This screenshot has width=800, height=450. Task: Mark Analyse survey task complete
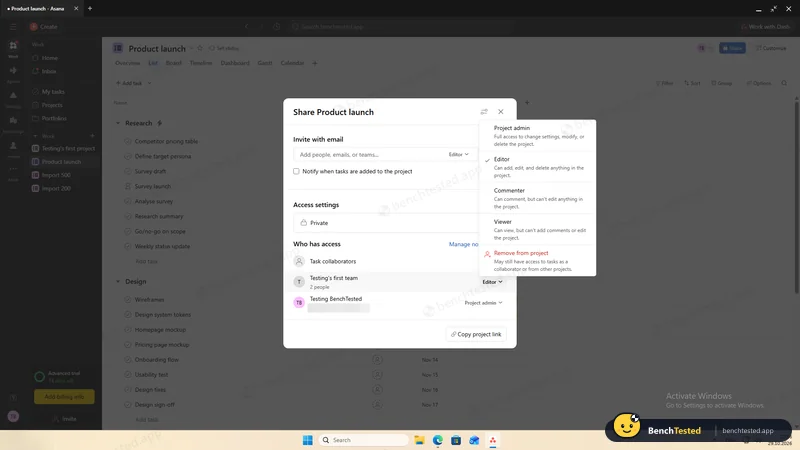(x=128, y=201)
